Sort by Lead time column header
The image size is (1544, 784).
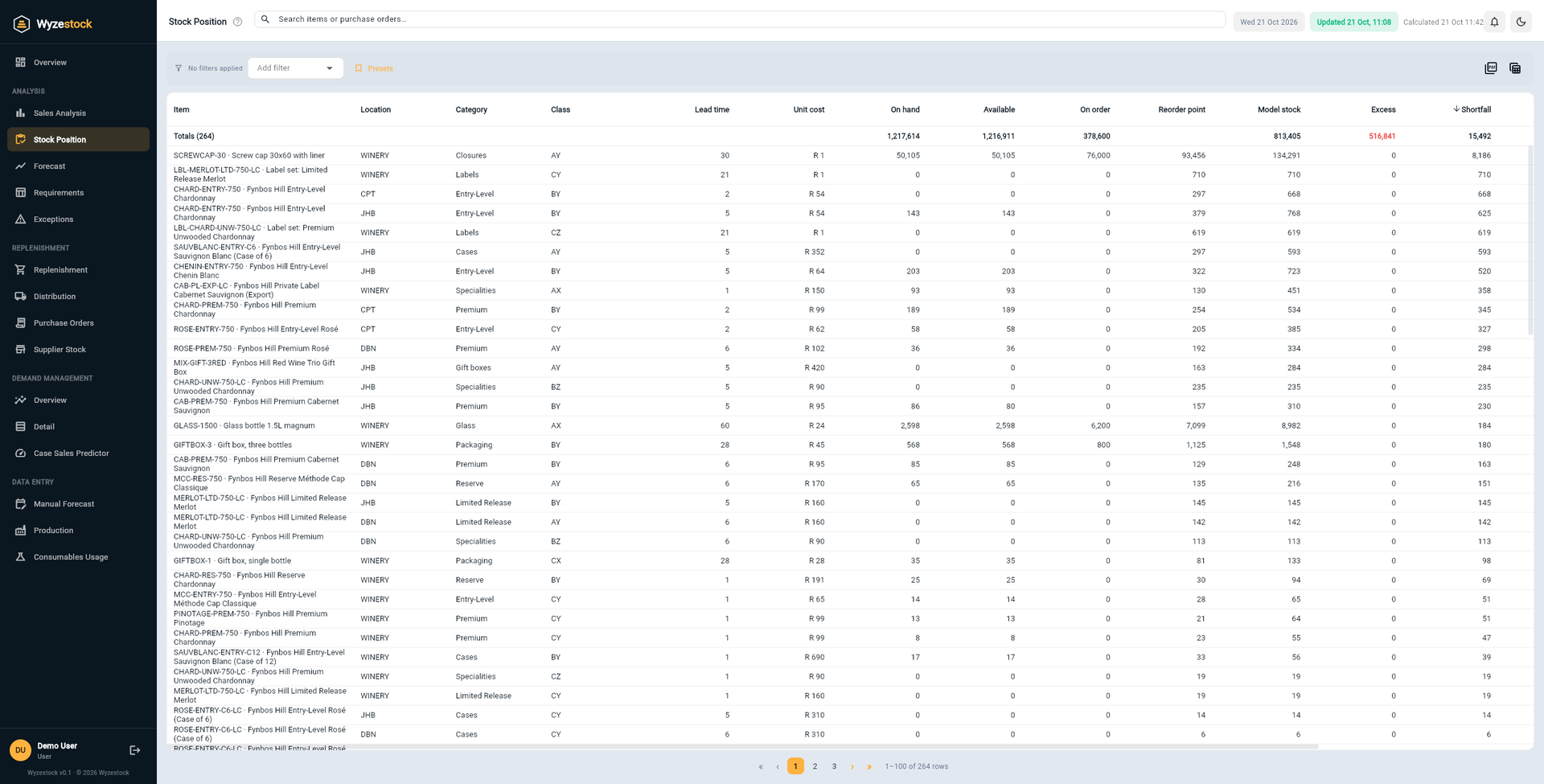(712, 109)
